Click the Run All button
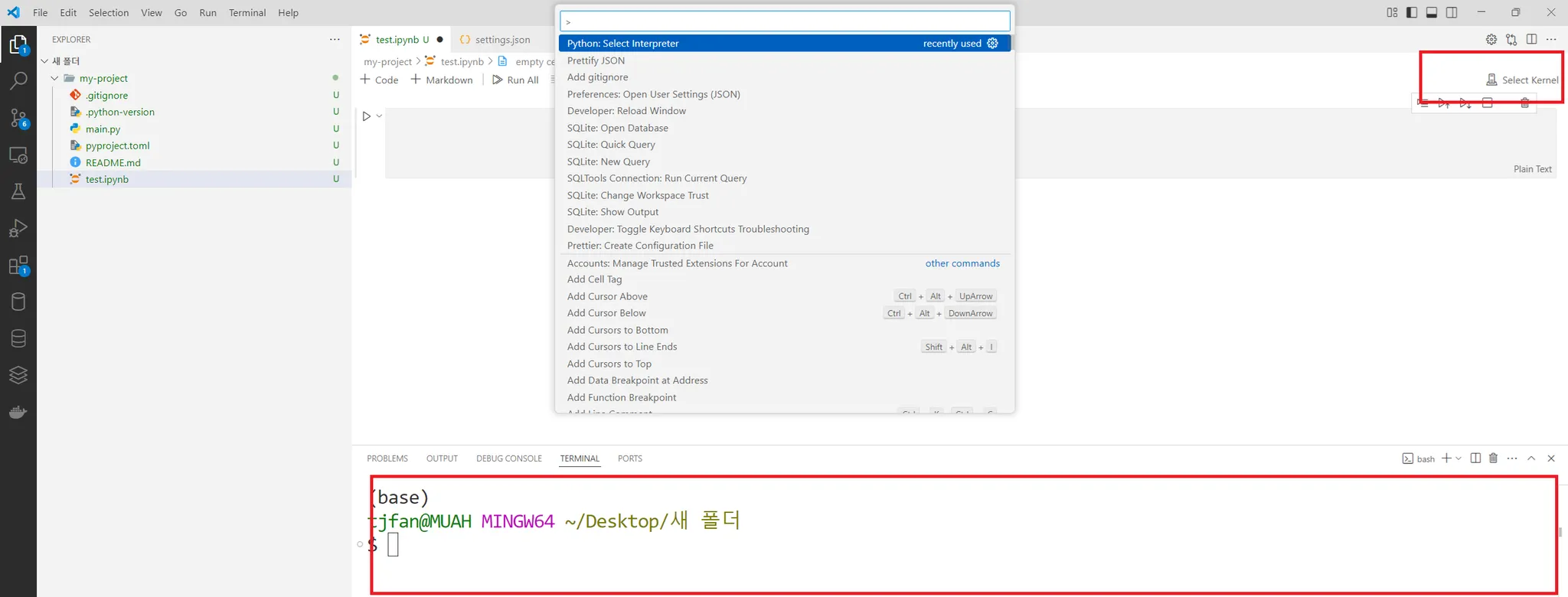 515,80
